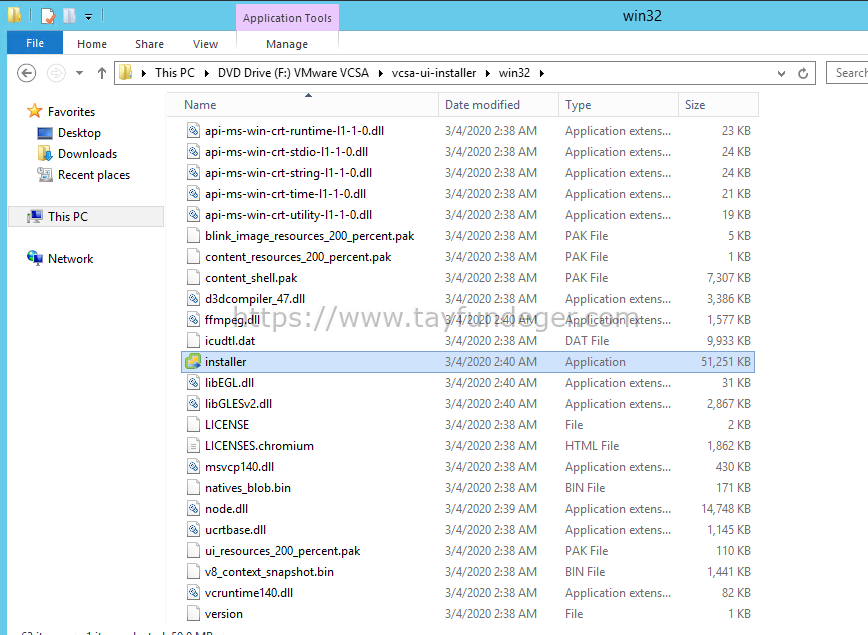Open the File menu tab
This screenshot has width=868, height=635.
click(x=35, y=43)
